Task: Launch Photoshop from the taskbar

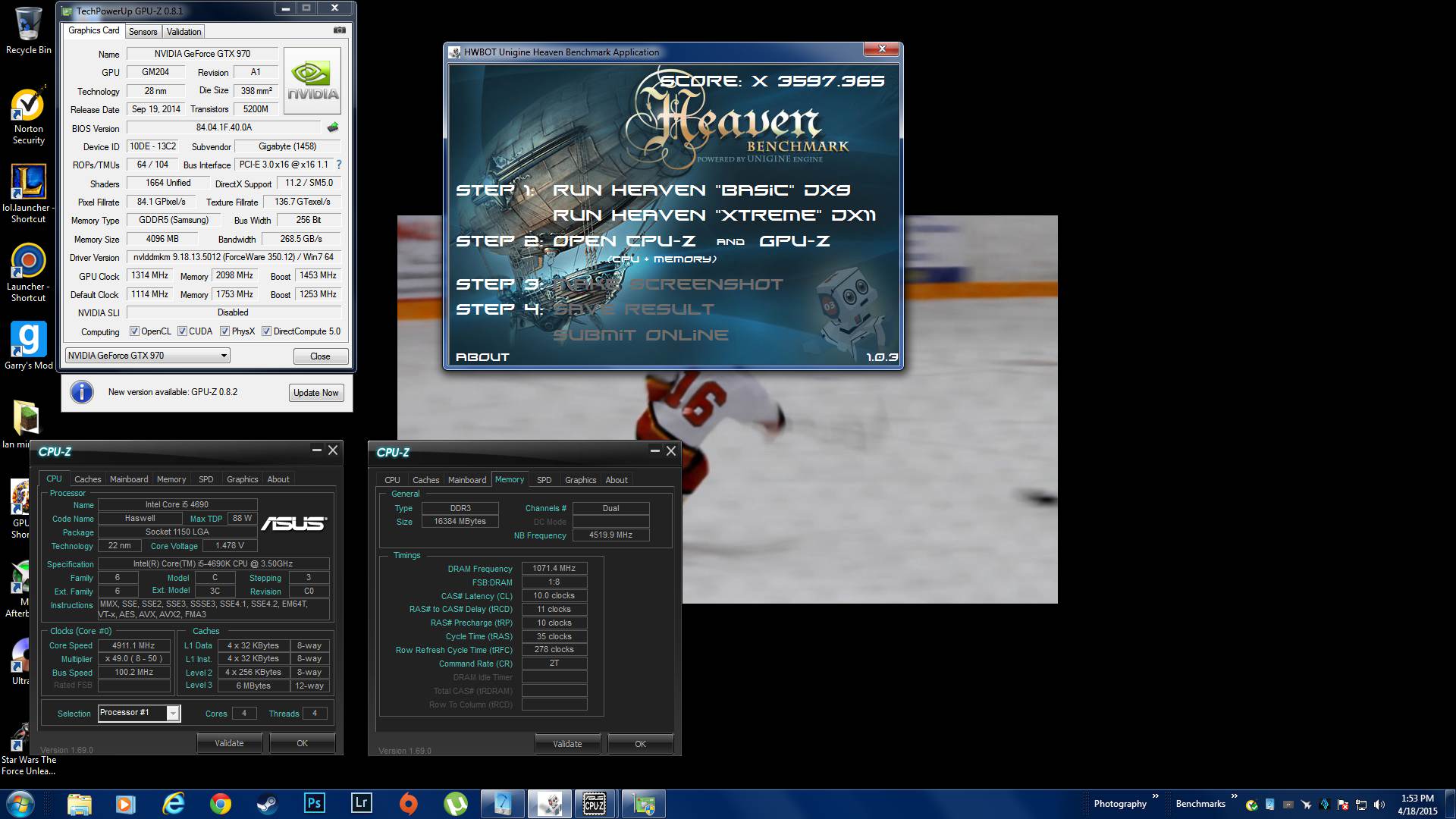Action: [x=314, y=804]
